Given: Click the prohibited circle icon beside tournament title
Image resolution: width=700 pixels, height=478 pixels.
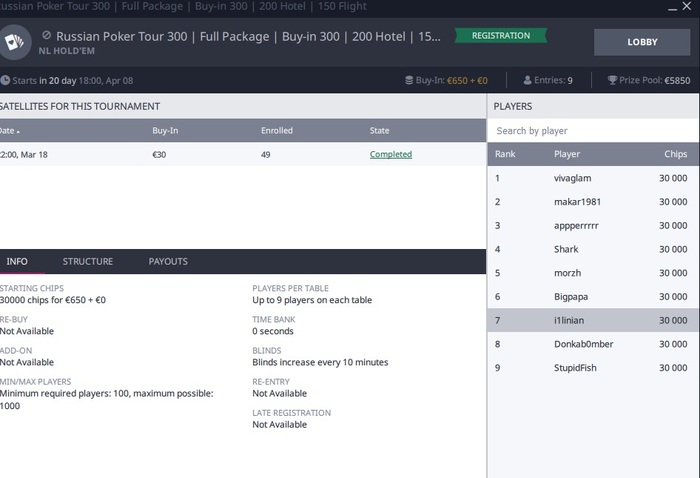Looking at the screenshot, I should coord(46,35).
